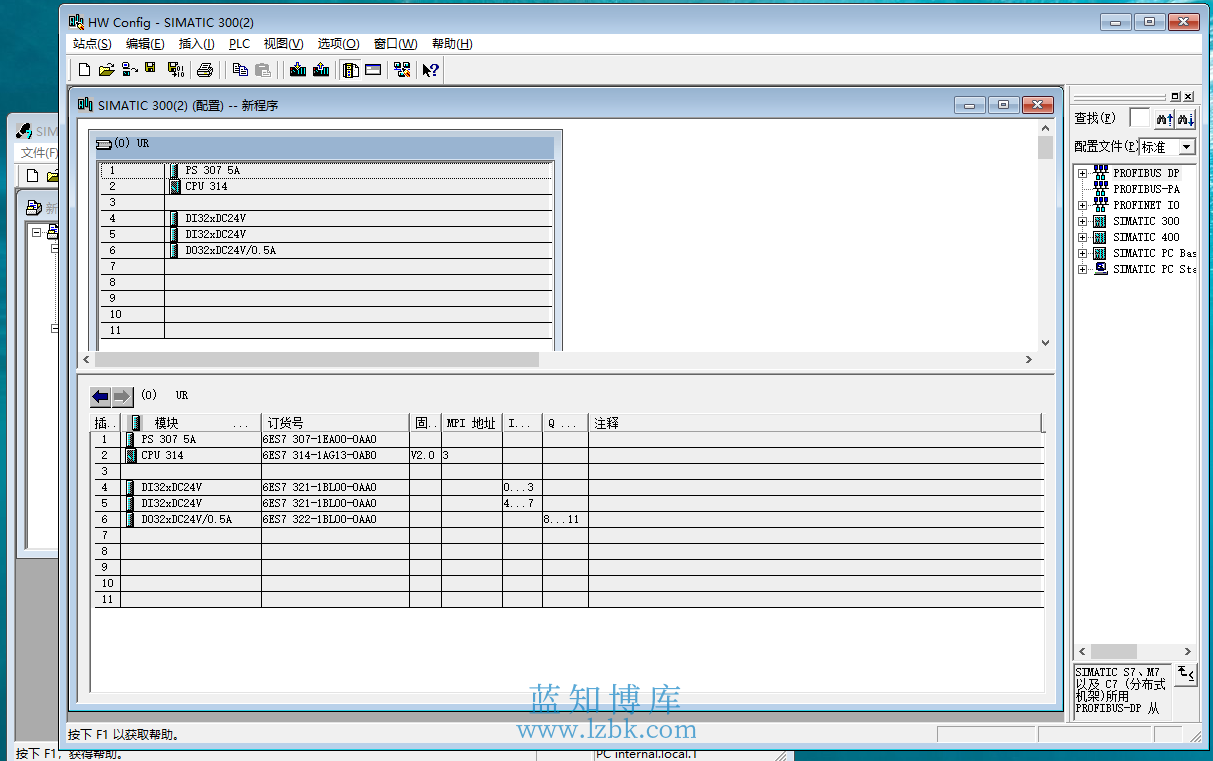Screen dimensions: 1213x761
Task: Click the address overview window toolbar icon
Action: 373,70
